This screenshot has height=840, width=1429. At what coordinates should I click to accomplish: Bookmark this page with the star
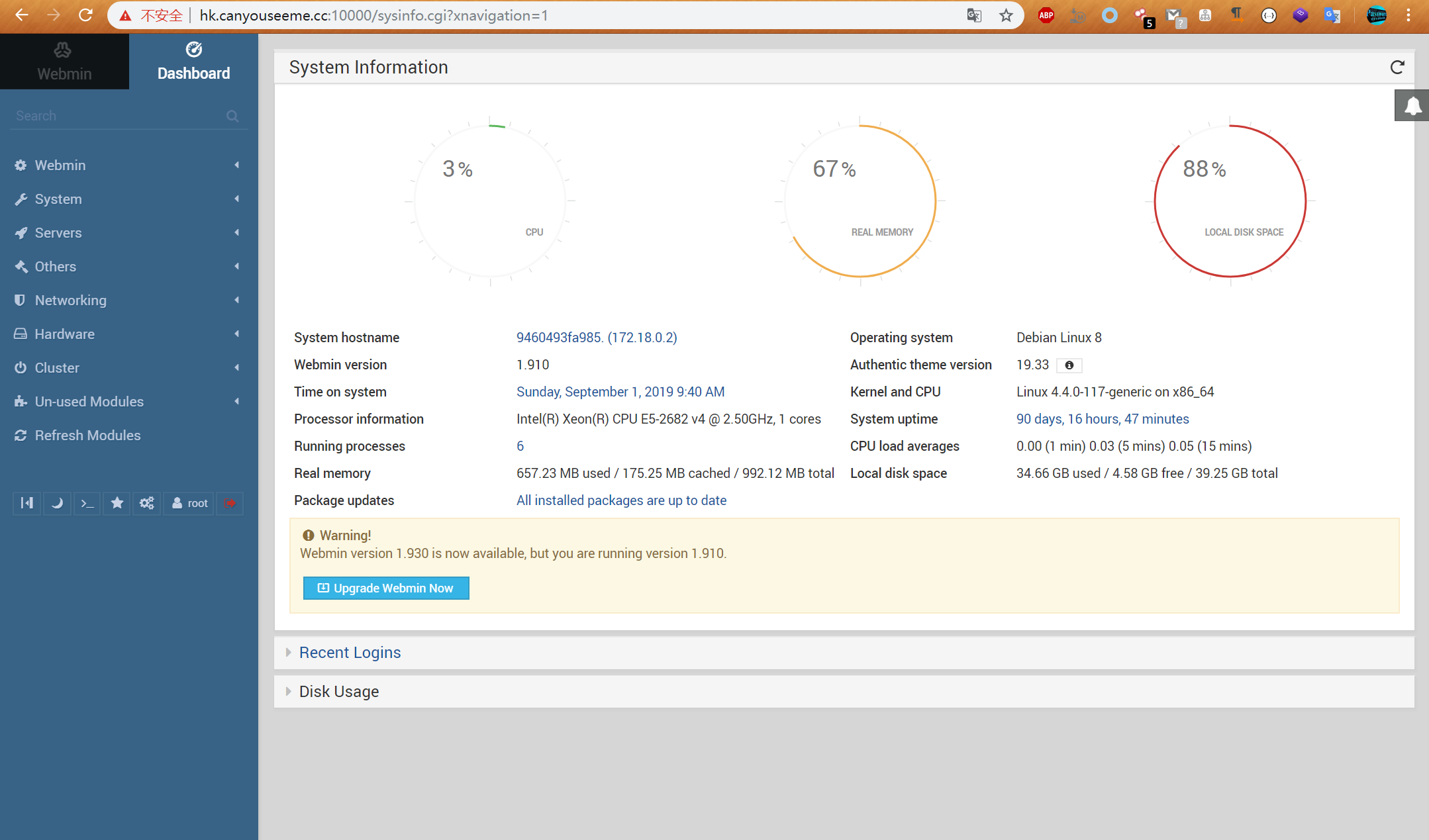tap(1006, 15)
